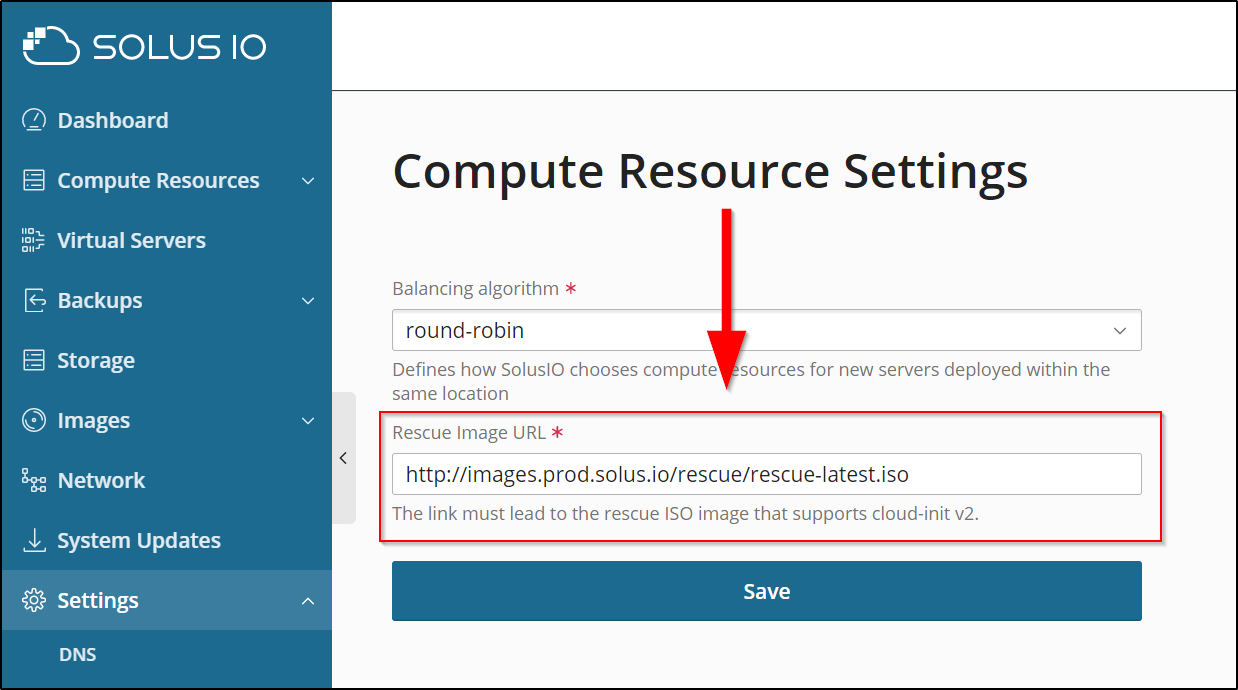Open the Balancing algorithm dropdown
Screen dimensions: 1238x690
tap(766, 330)
